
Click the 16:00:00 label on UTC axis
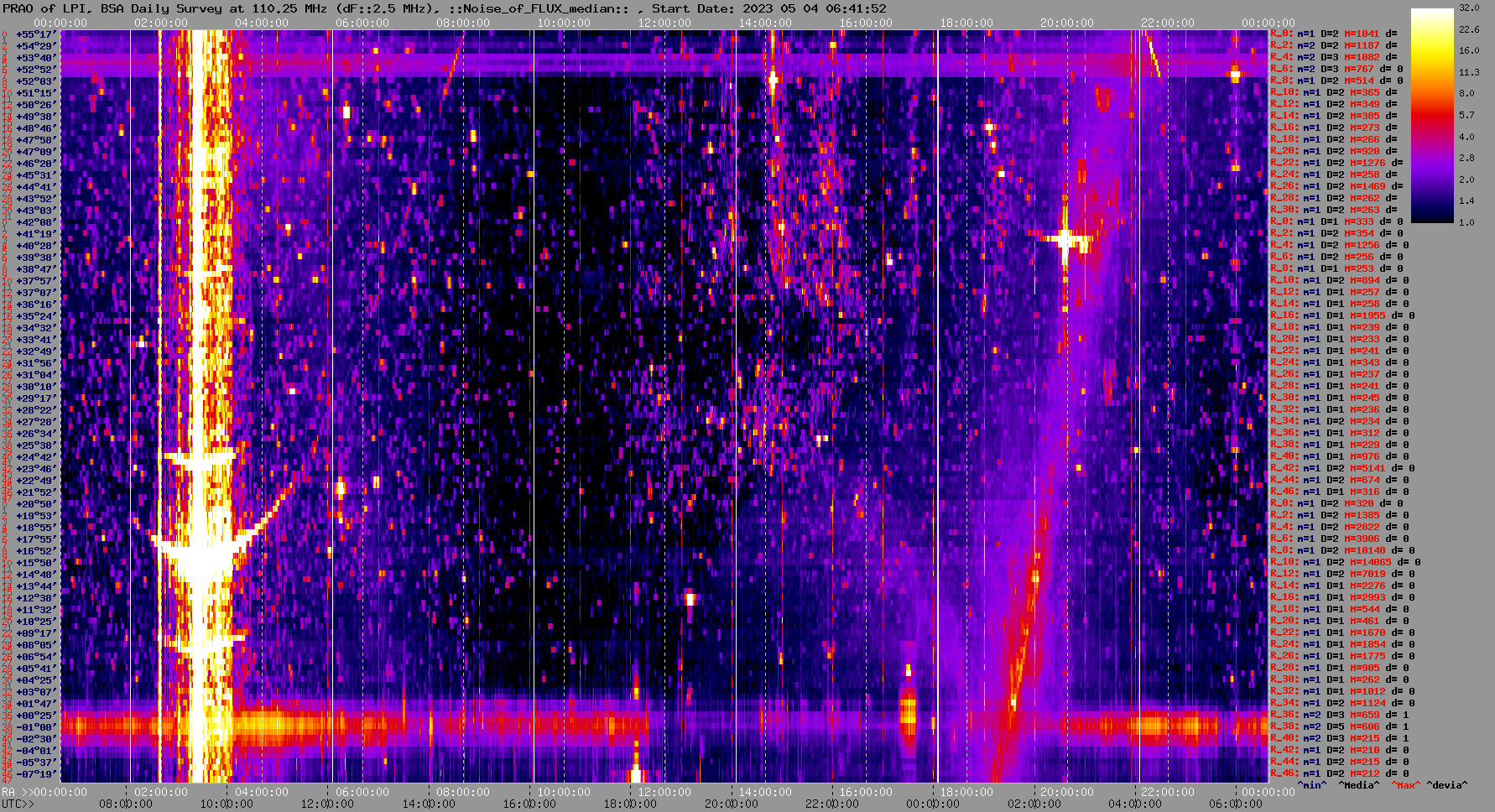pos(529,804)
